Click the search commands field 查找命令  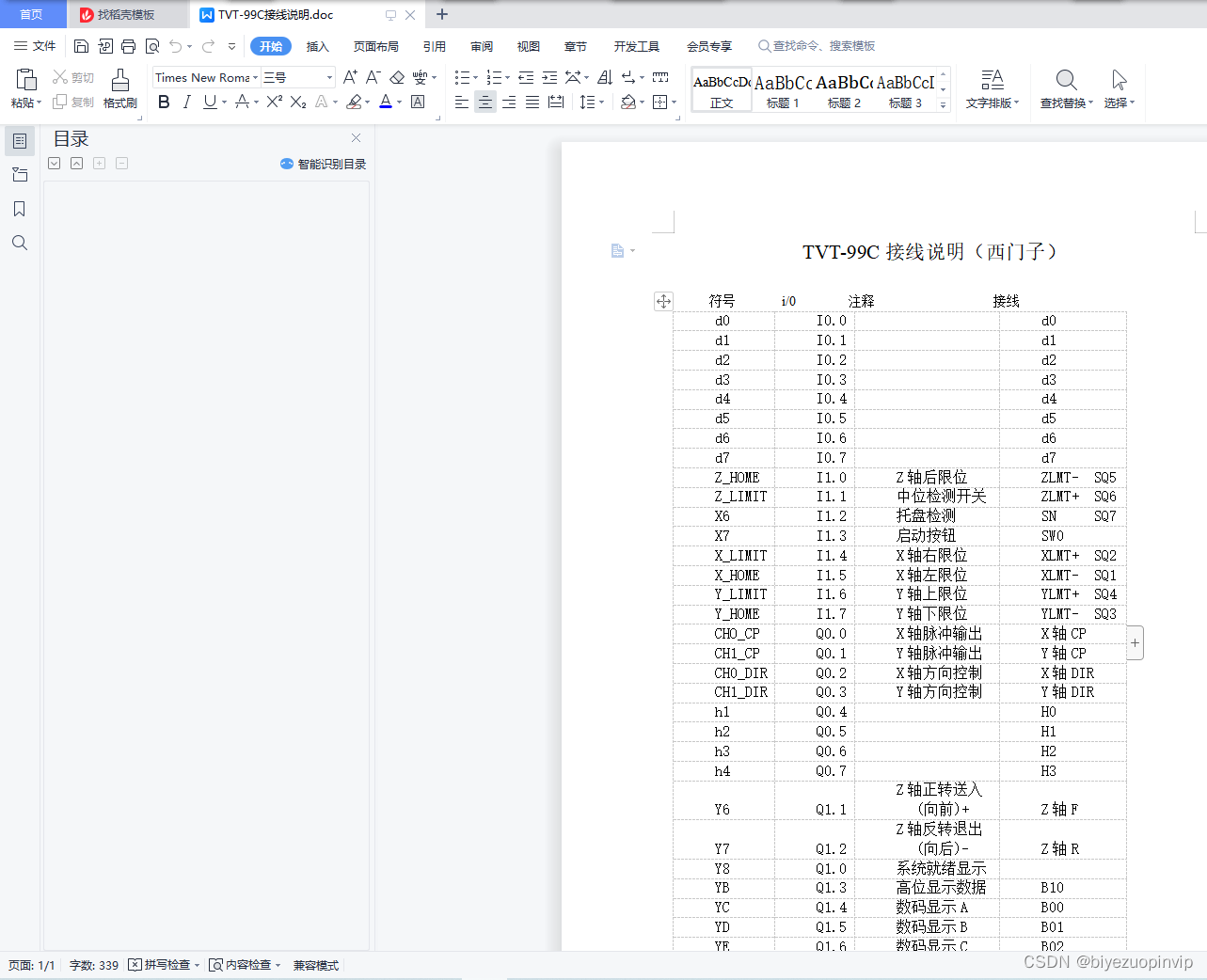coord(817,46)
